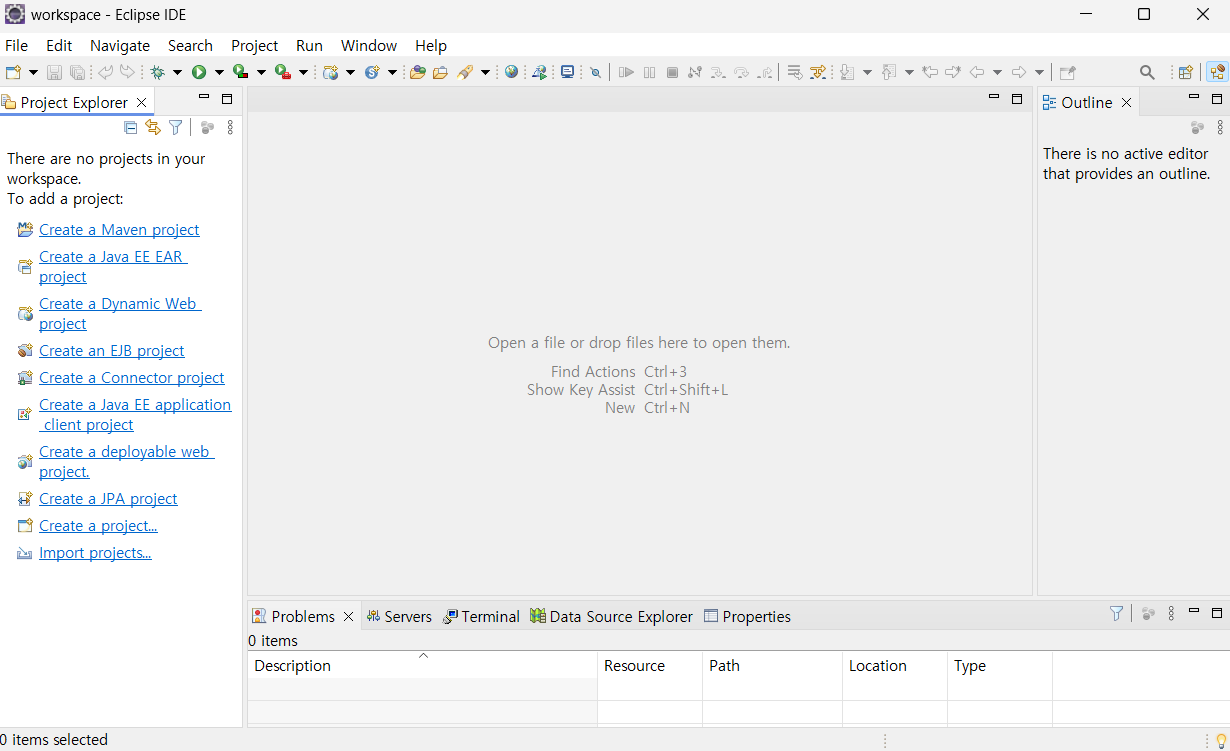Open dropdown arrow next to Search flashlight icon

[x=485, y=72]
